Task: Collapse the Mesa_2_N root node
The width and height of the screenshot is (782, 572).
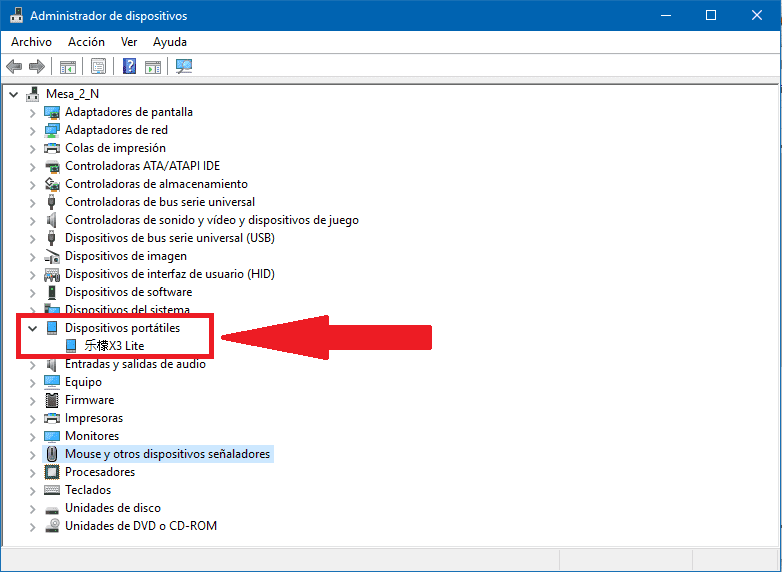Action: coord(13,94)
